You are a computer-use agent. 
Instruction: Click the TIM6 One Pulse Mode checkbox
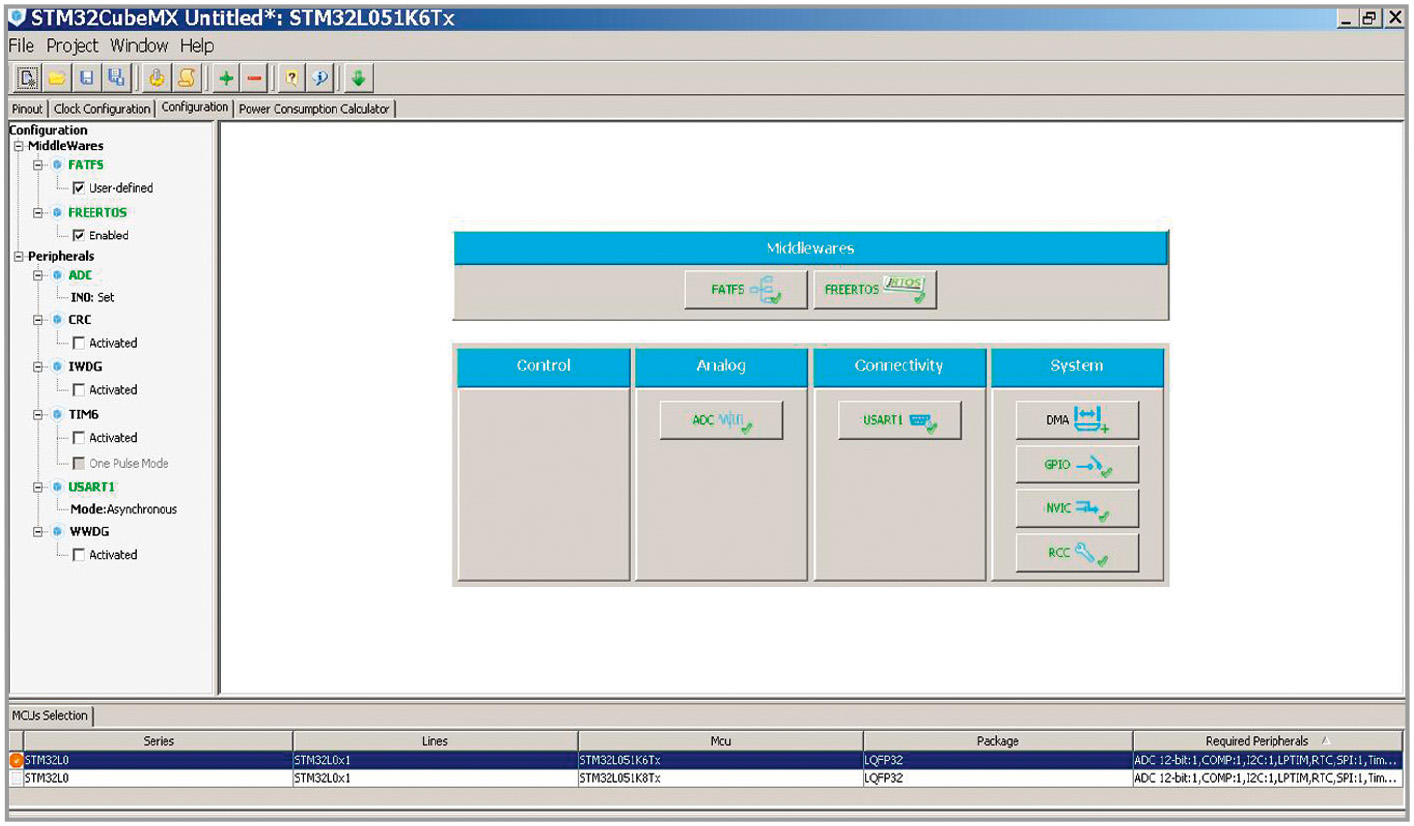tap(79, 464)
